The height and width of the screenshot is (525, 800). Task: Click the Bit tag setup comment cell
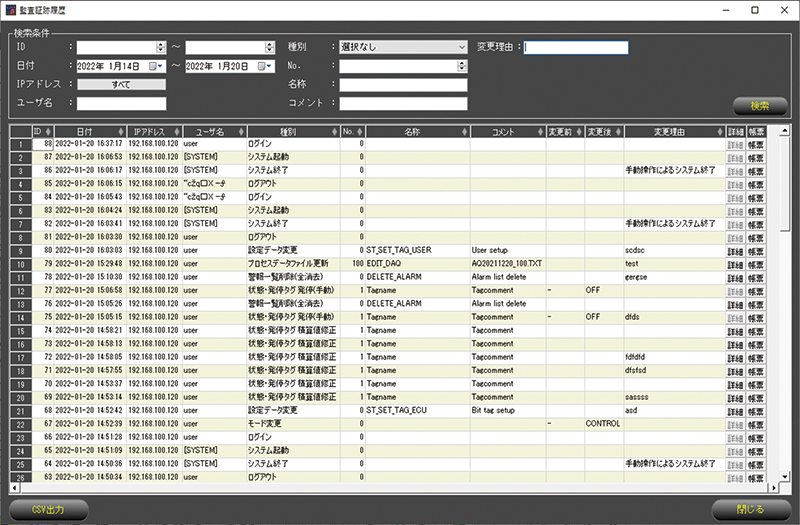point(508,410)
